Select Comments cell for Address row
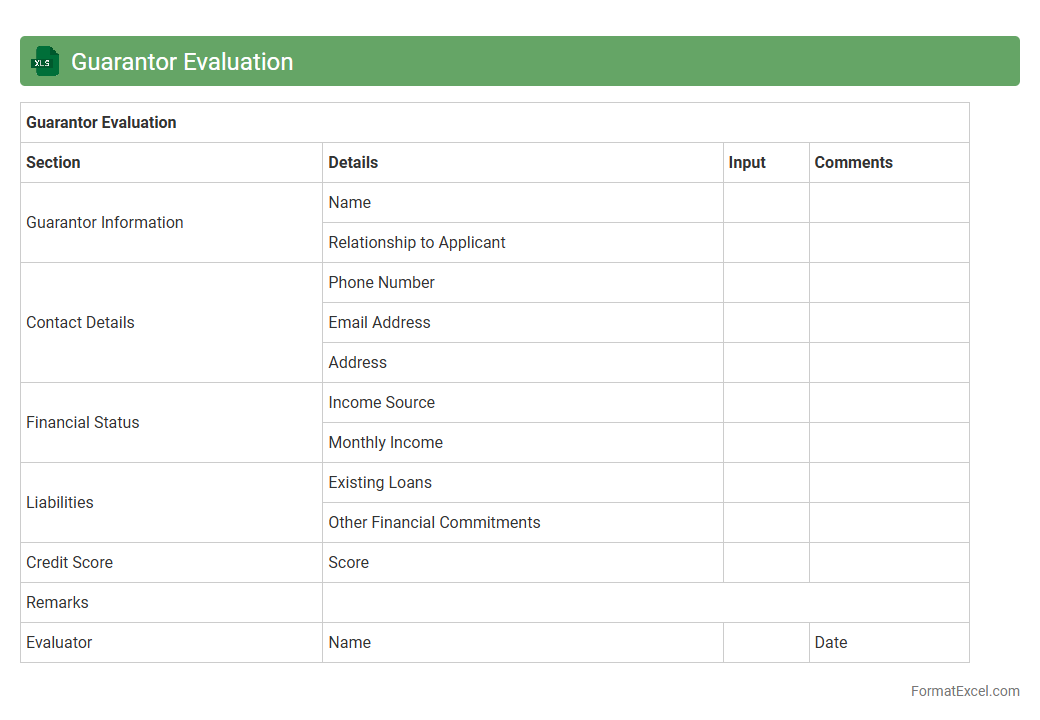 pyautogui.click(x=888, y=363)
